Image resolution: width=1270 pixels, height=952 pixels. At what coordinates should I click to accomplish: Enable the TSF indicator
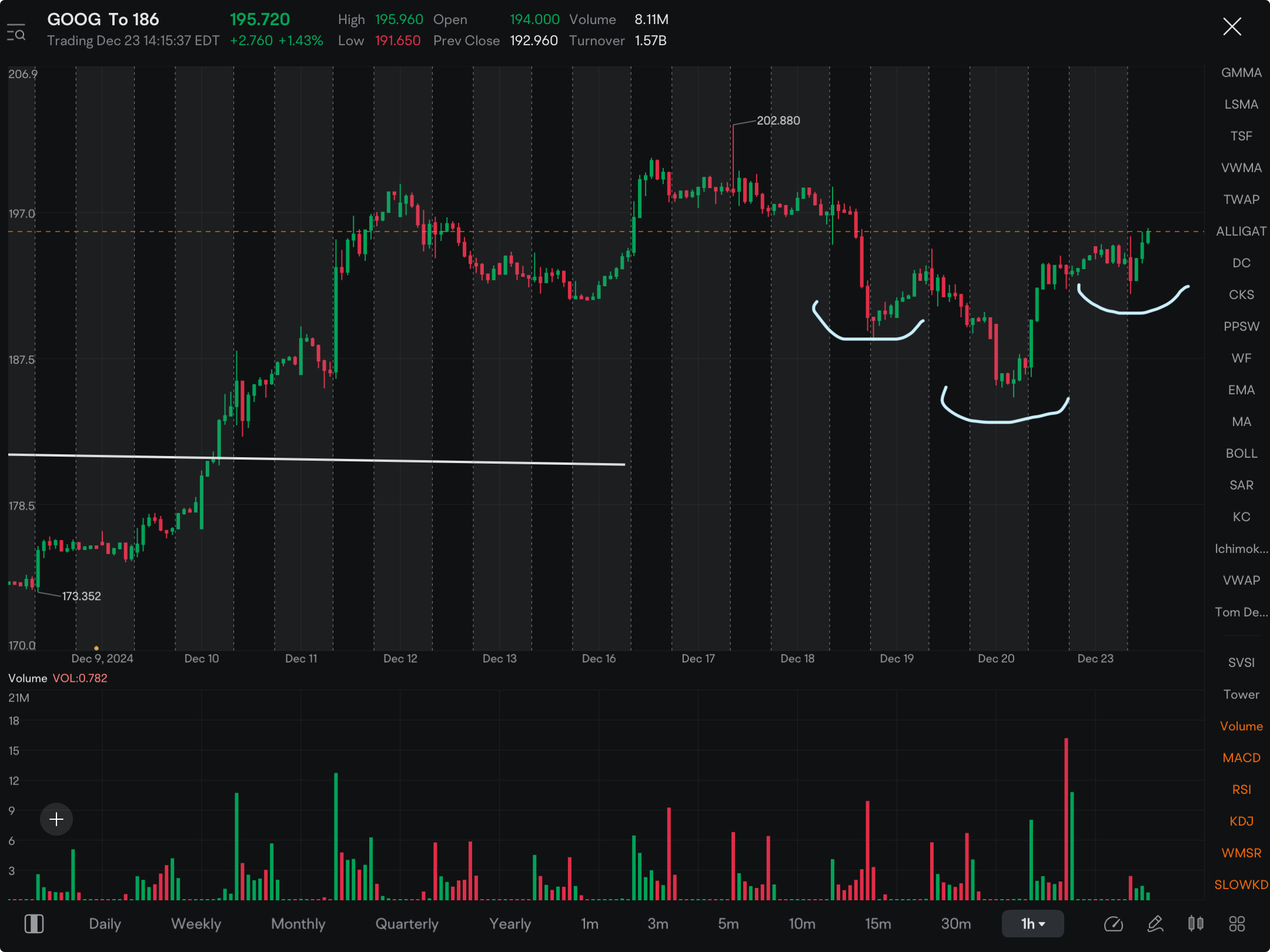(1241, 136)
